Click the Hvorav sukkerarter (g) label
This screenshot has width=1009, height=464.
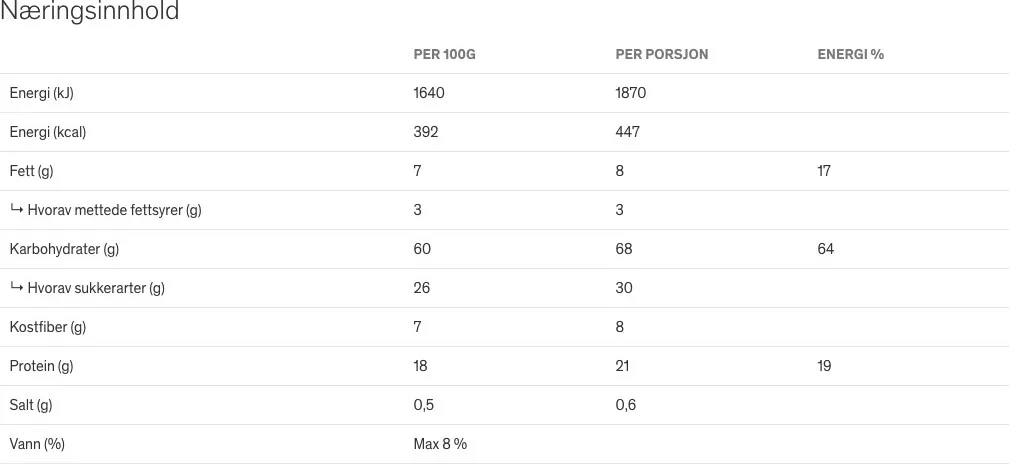click(96, 288)
